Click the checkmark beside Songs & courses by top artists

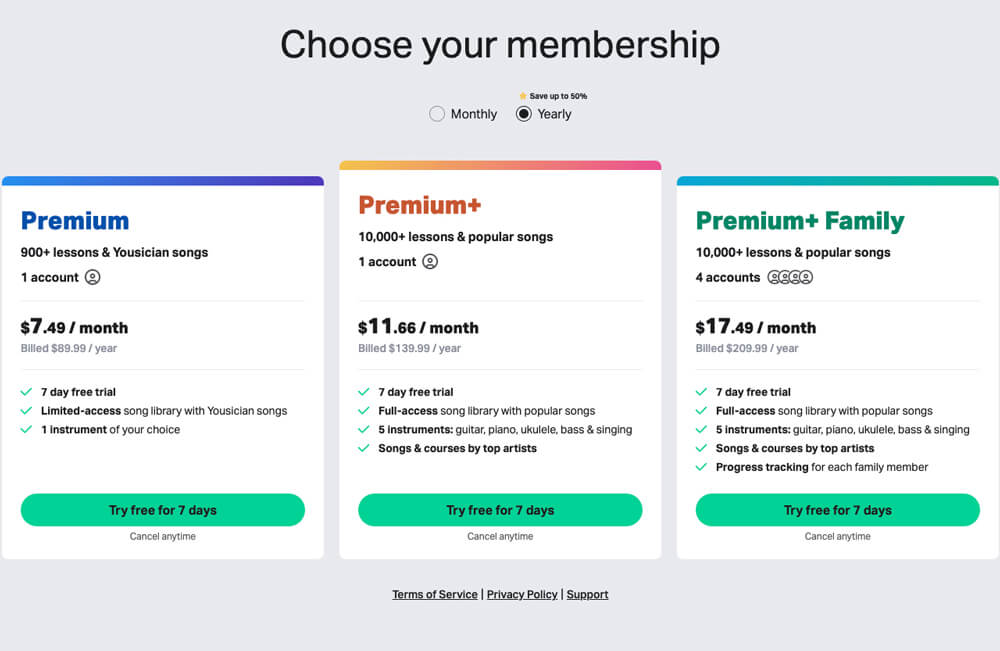tap(365, 448)
